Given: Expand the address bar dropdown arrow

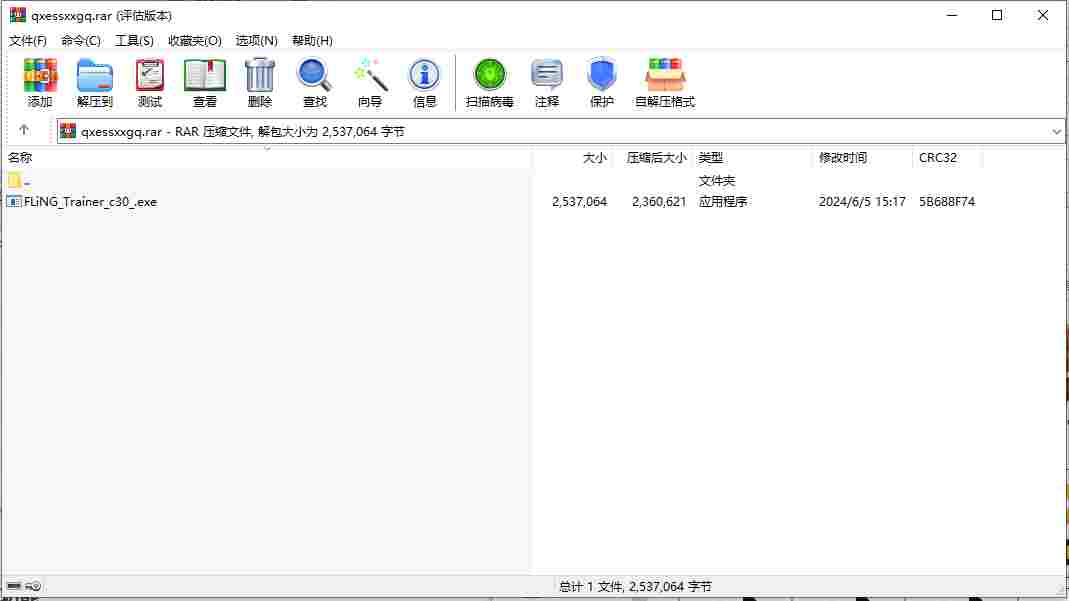Looking at the screenshot, I should [x=1056, y=131].
